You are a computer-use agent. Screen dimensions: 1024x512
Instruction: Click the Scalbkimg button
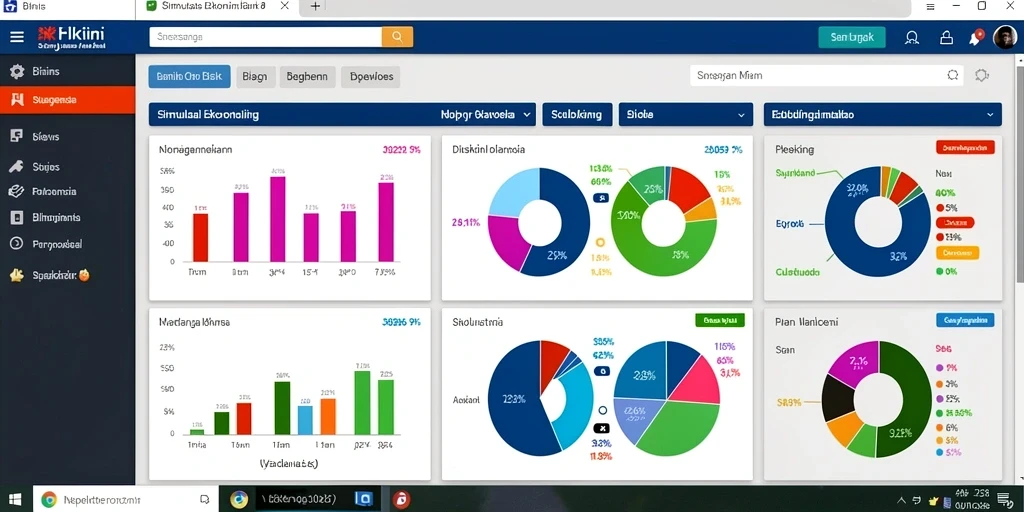click(577, 114)
